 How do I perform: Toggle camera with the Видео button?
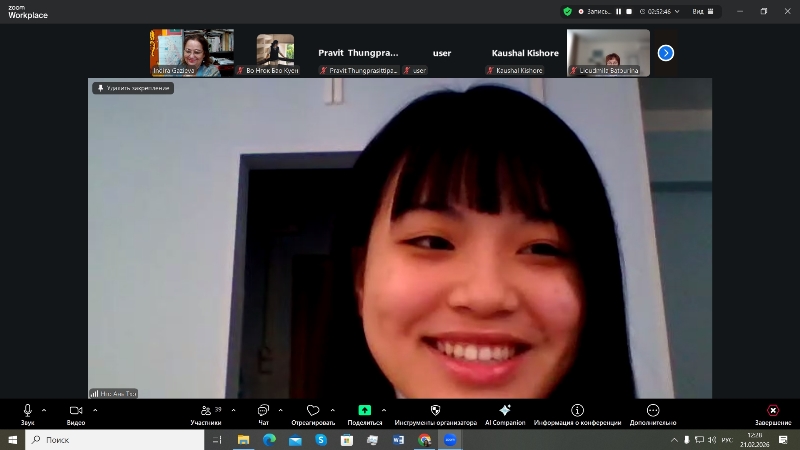click(x=75, y=411)
